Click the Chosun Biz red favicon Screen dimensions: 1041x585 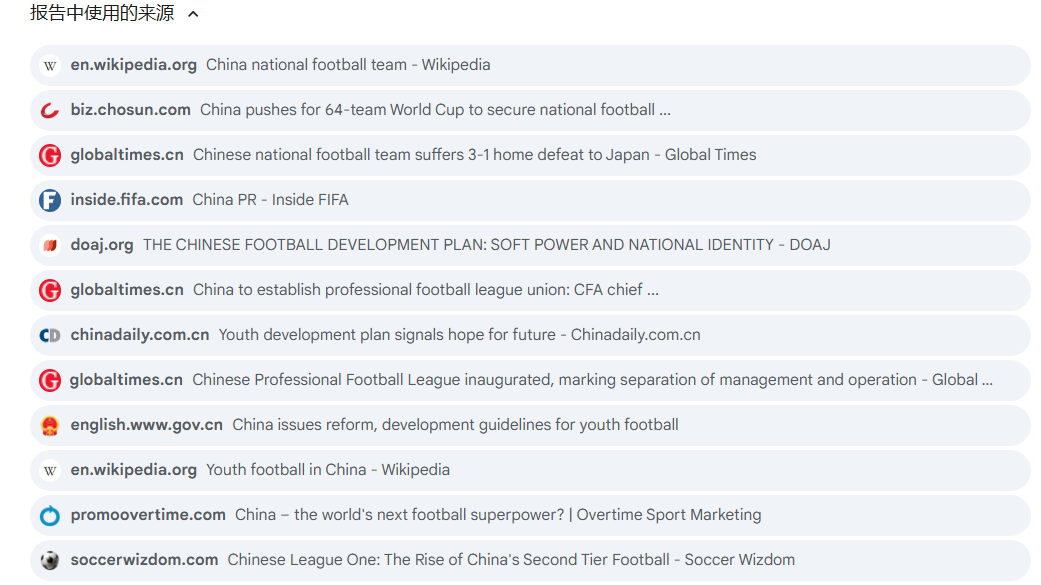click(x=50, y=110)
